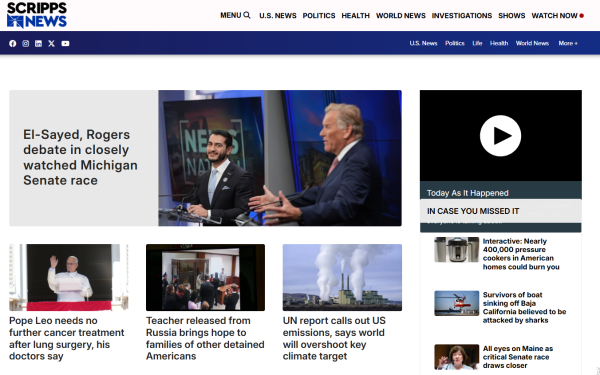Click the courtroom thumbnail for teacher released story

point(205,277)
